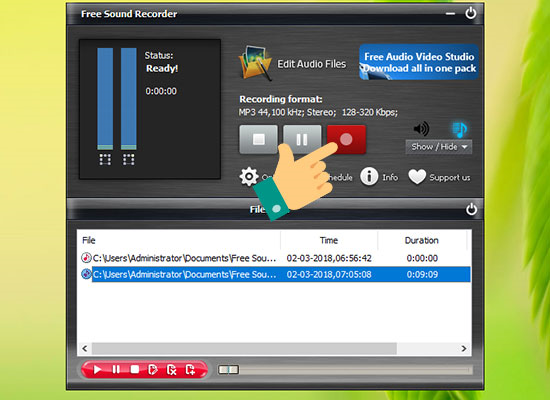Click the Free Audio Video Studio banner

click(x=419, y=62)
